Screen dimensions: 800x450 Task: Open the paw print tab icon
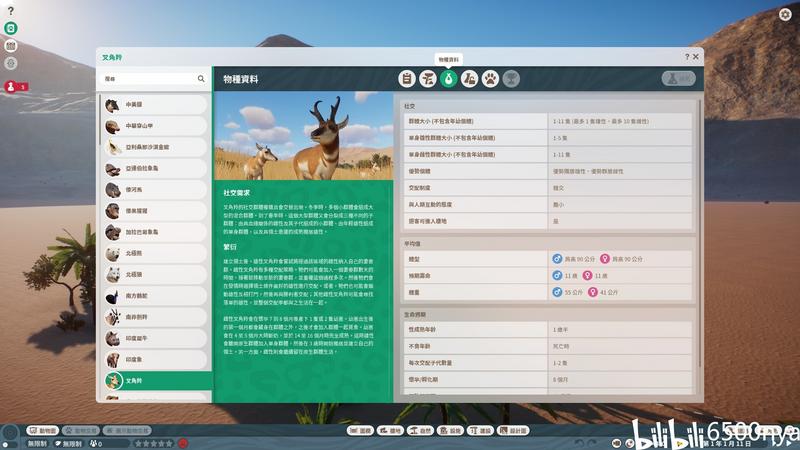490,79
